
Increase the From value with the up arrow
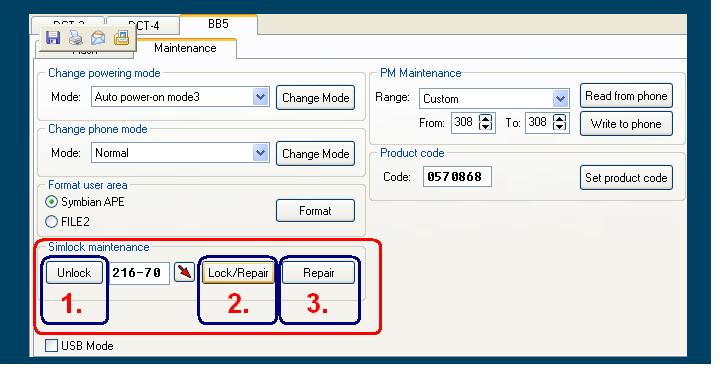485,118
